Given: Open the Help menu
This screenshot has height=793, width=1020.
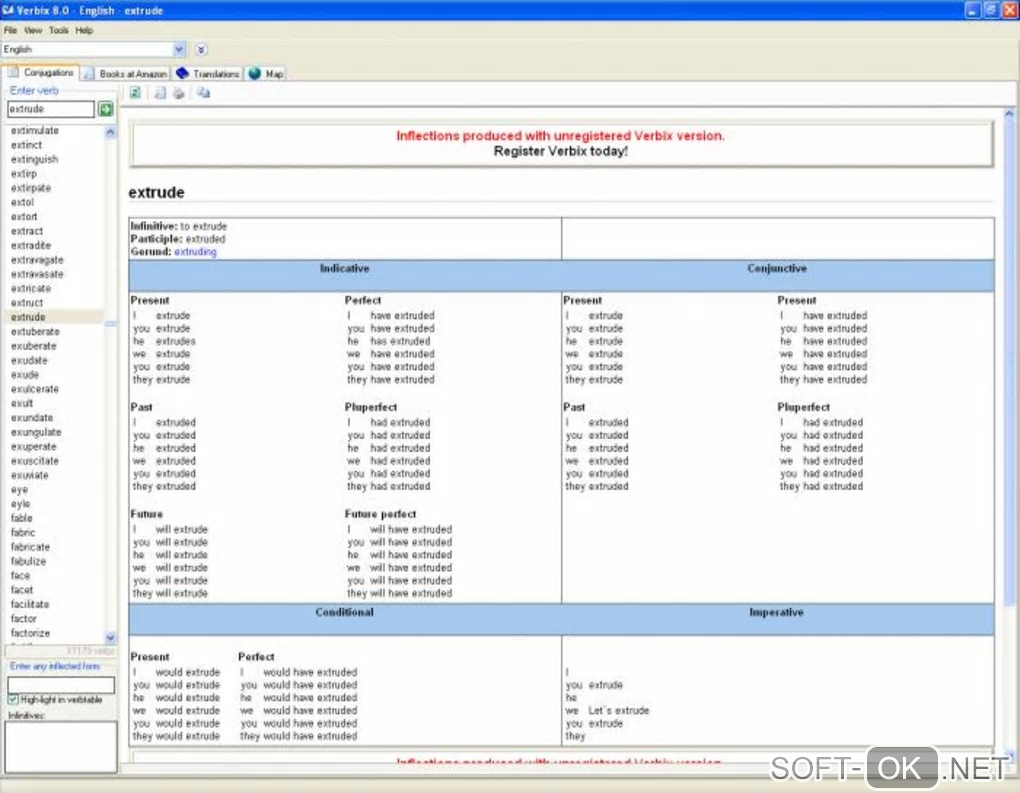Looking at the screenshot, I should pyautogui.click(x=84, y=31).
